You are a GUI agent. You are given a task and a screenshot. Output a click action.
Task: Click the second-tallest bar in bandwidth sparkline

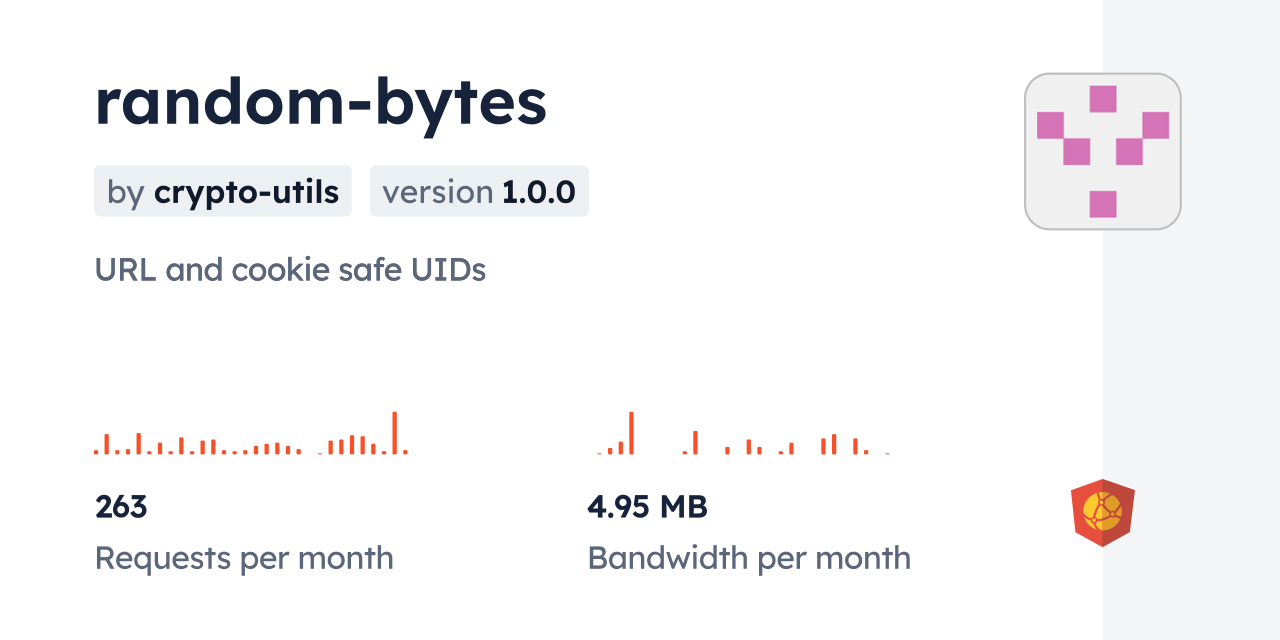click(x=695, y=443)
